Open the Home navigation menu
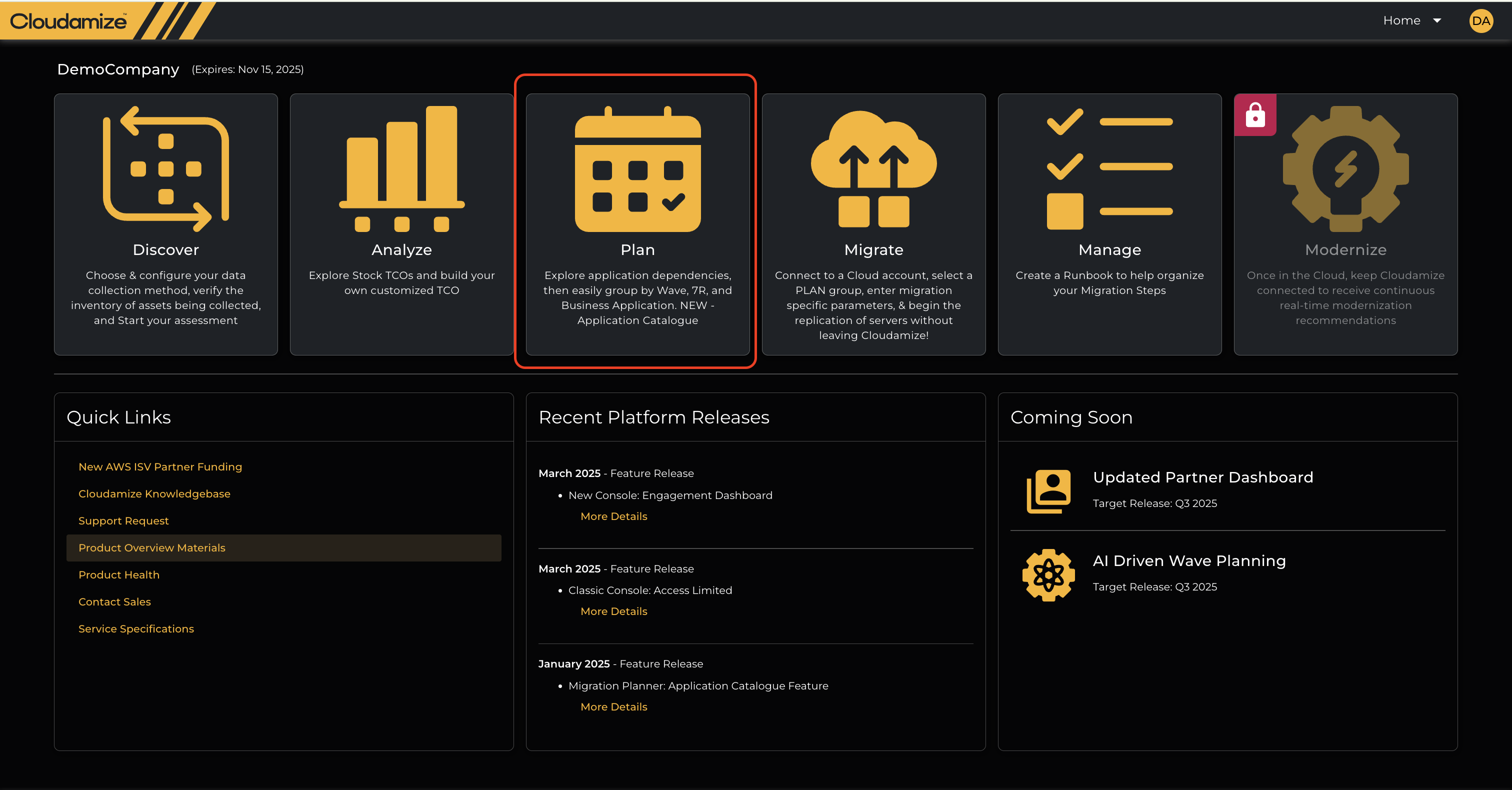 coord(1401,21)
